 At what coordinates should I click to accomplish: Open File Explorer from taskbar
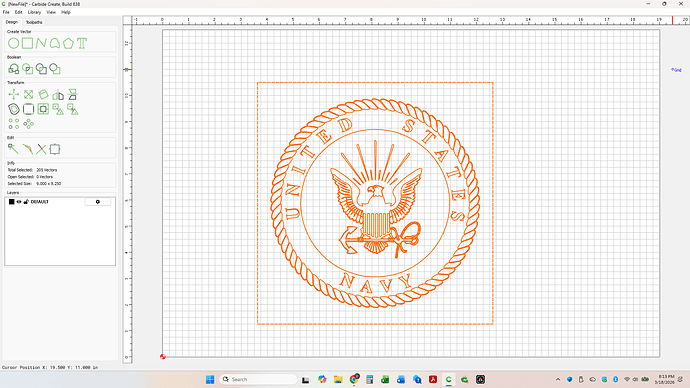pos(338,379)
